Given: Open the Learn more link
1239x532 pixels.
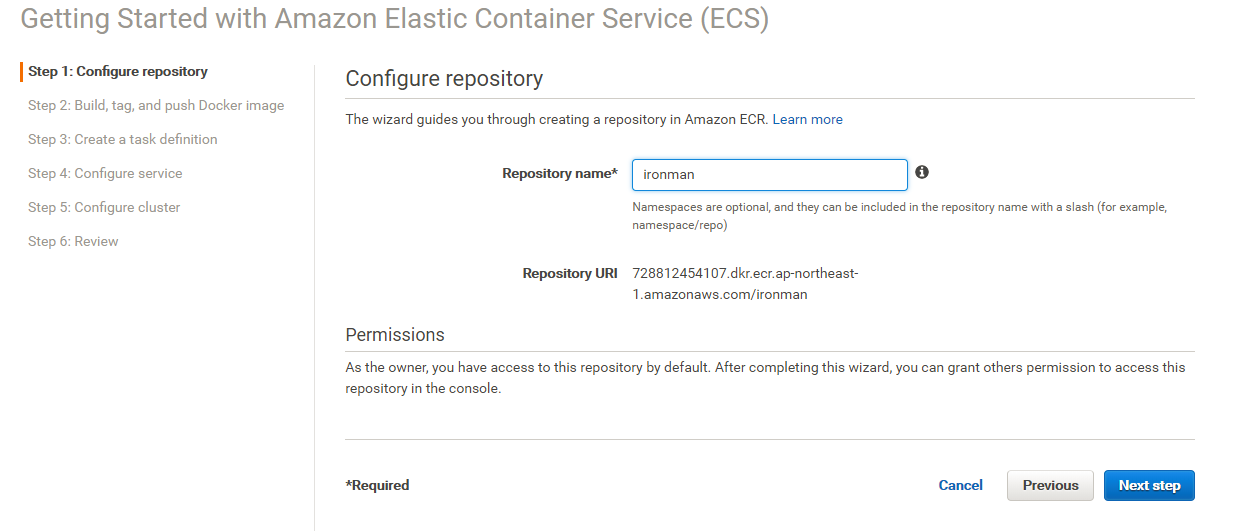Looking at the screenshot, I should tap(807, 119).
